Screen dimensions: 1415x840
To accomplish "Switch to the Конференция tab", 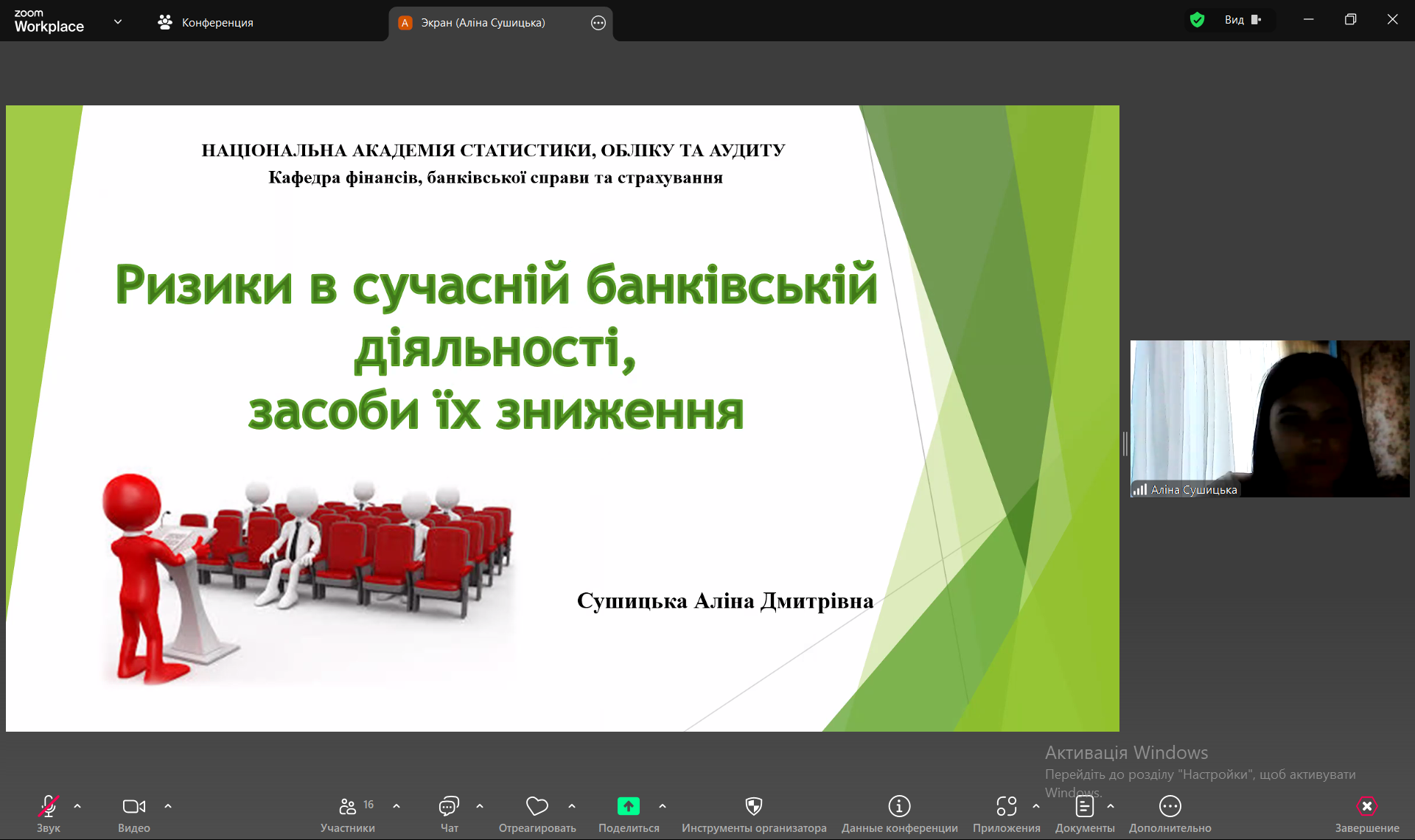I will 206,23.
